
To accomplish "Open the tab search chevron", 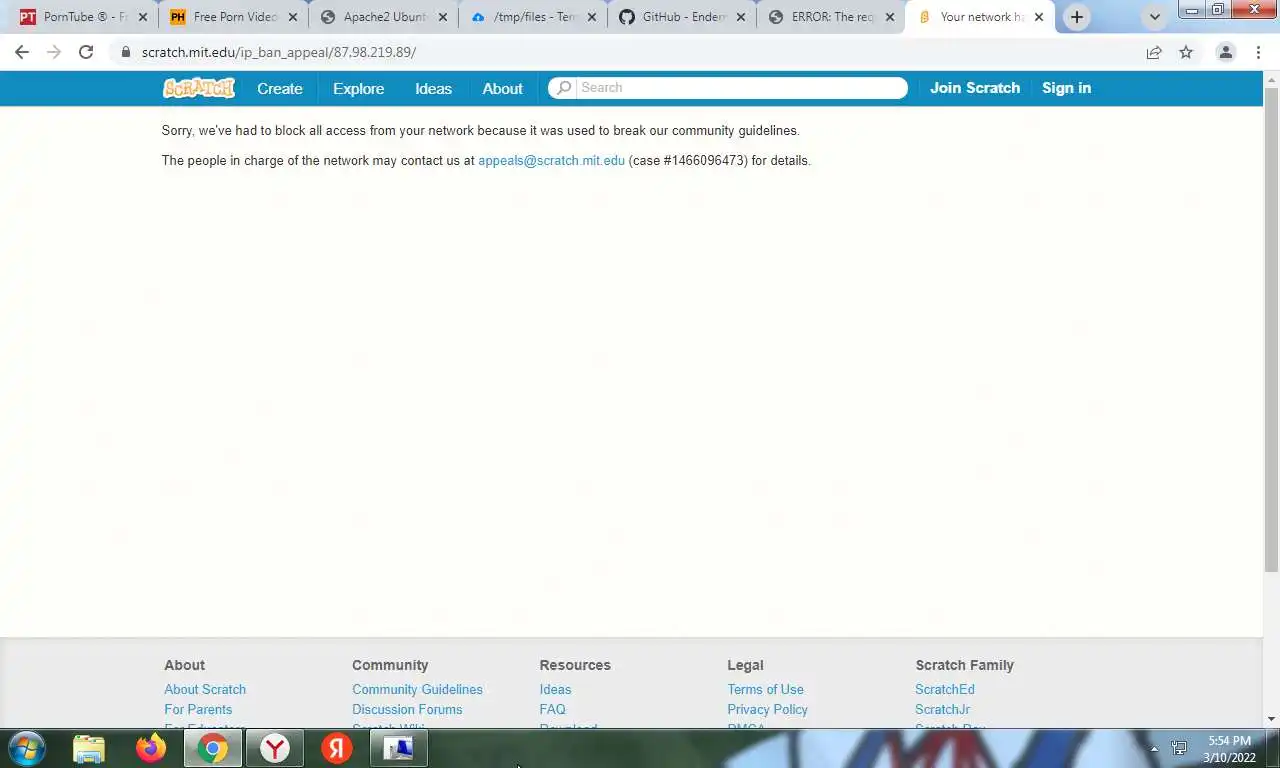I will point(1155,17).
